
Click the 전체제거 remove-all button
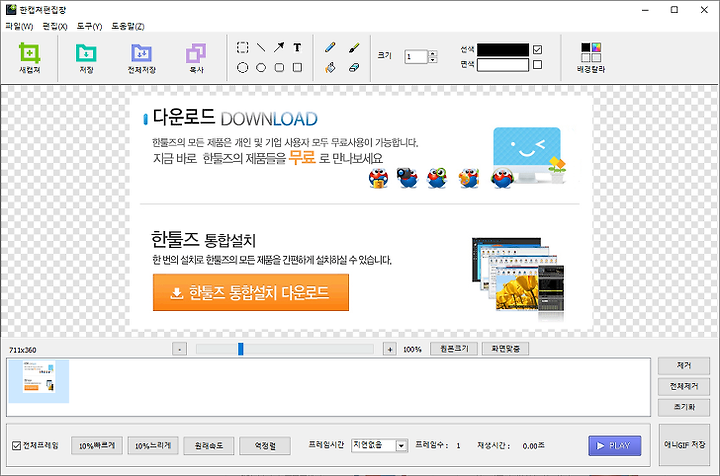coord(684,386)
